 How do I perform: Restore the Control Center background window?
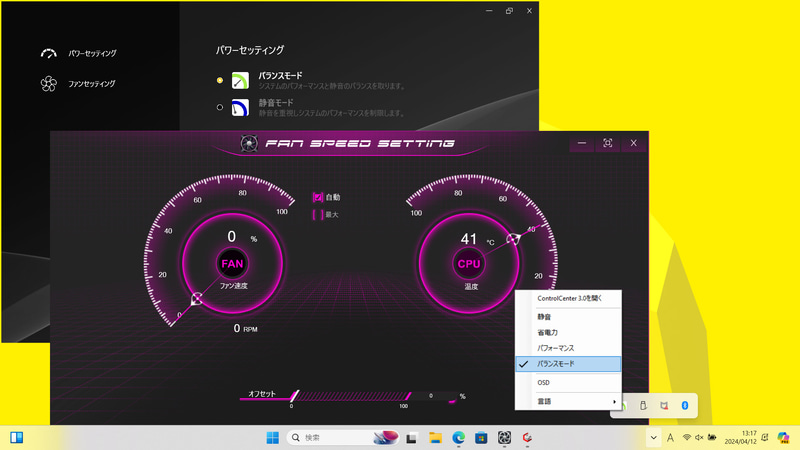point(509,11)
